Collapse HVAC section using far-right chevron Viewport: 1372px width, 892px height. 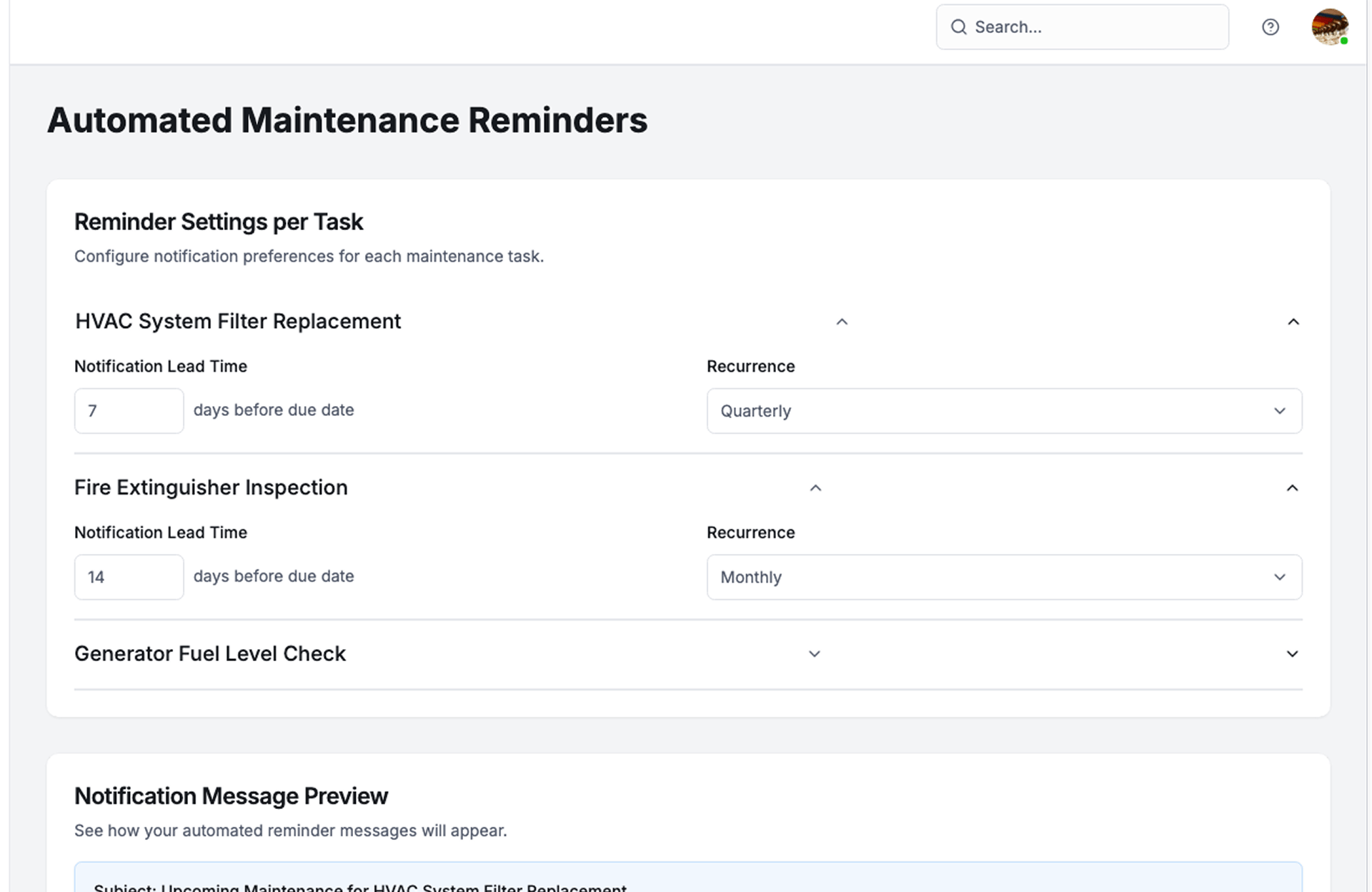[x=1293, y=322]
